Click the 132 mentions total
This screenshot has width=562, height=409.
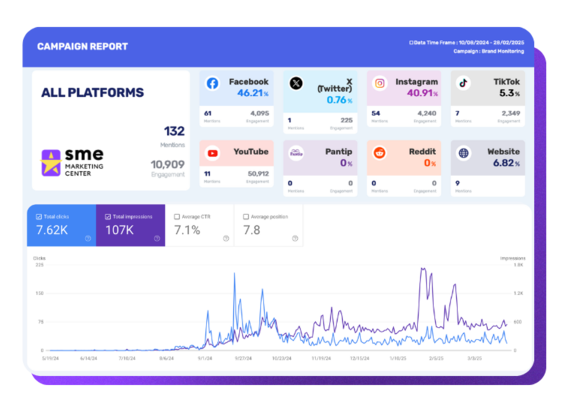174,131
